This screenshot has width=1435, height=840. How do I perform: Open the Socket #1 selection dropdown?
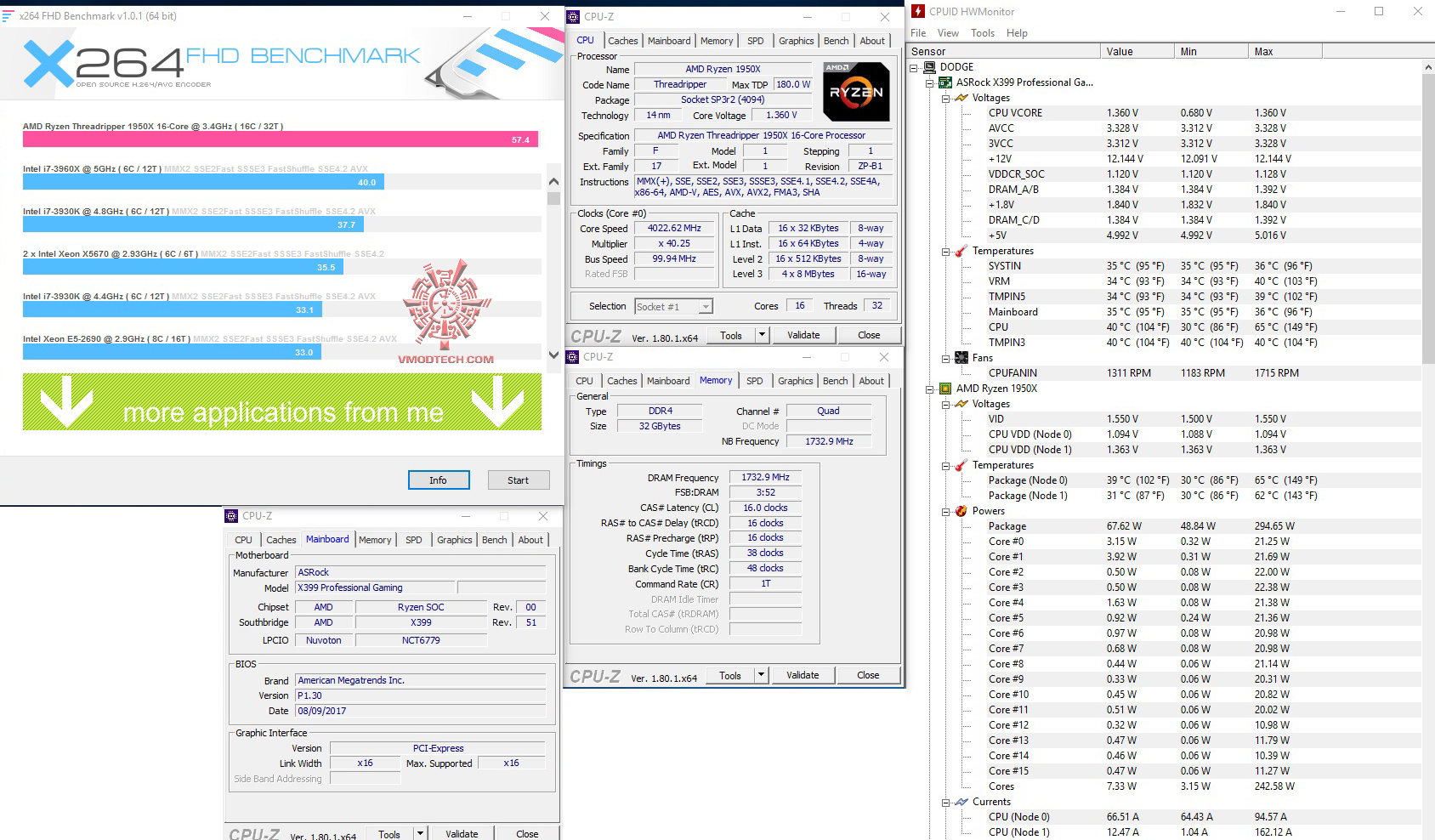click(706, 306)
